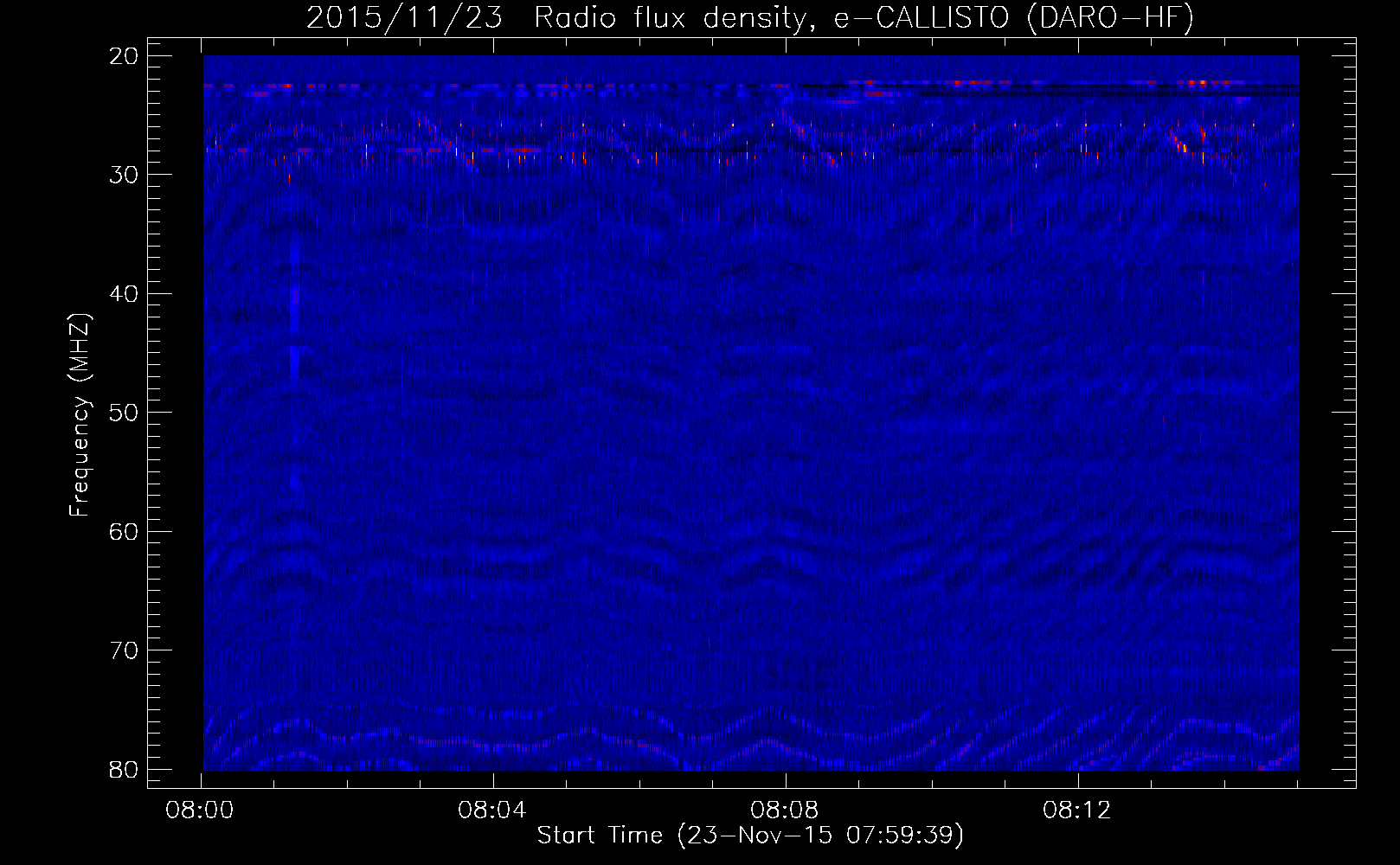Select the "Frequency (MHZ)" y-axis label
1400x865 pixels.
(80, 414)
